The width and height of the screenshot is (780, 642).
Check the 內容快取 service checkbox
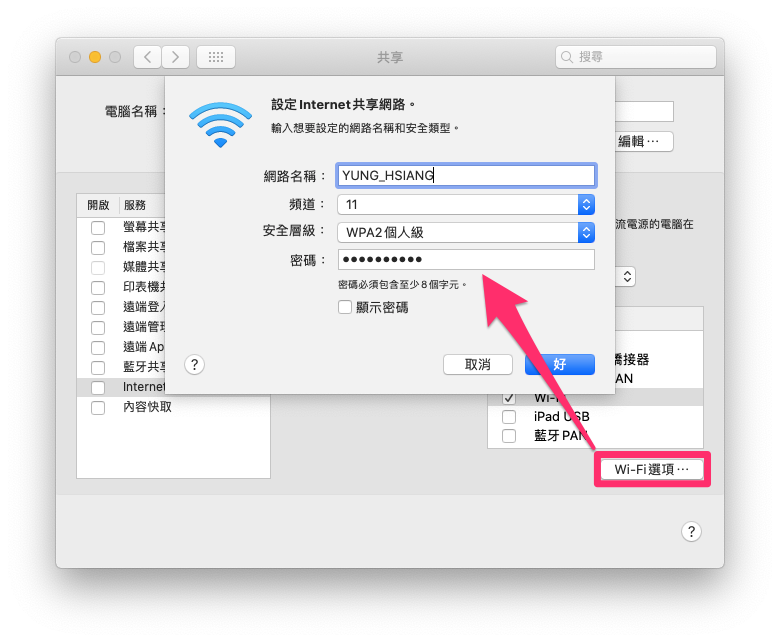98,408
